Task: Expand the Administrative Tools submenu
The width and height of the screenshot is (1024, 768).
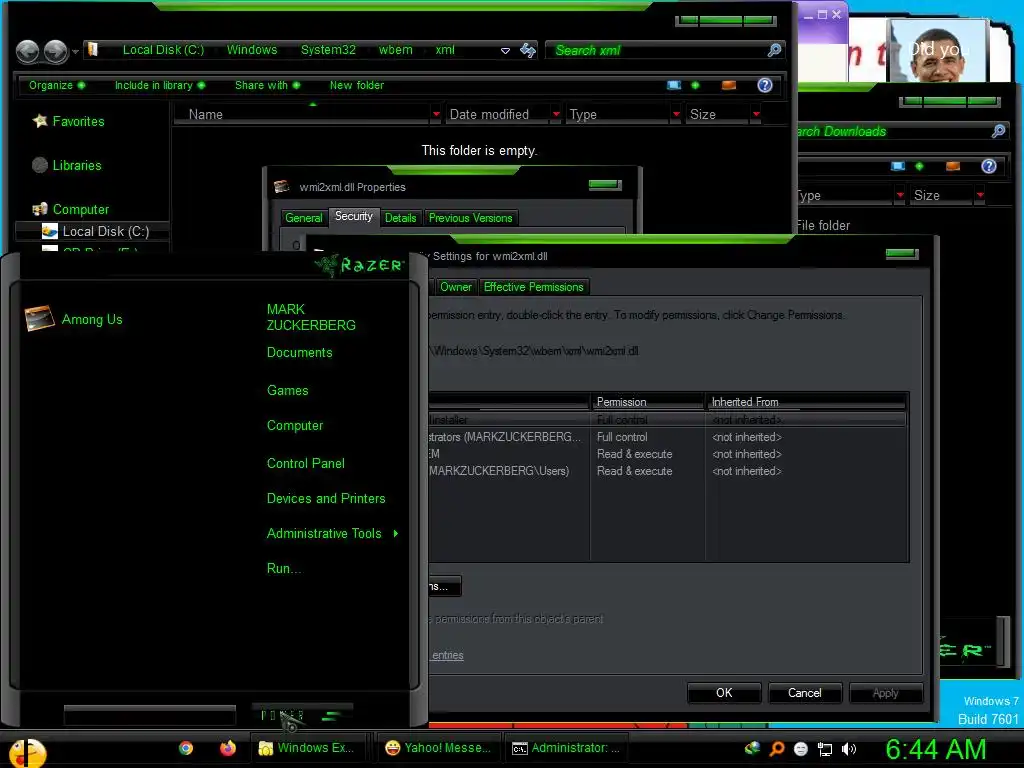Action: point(332,534)
